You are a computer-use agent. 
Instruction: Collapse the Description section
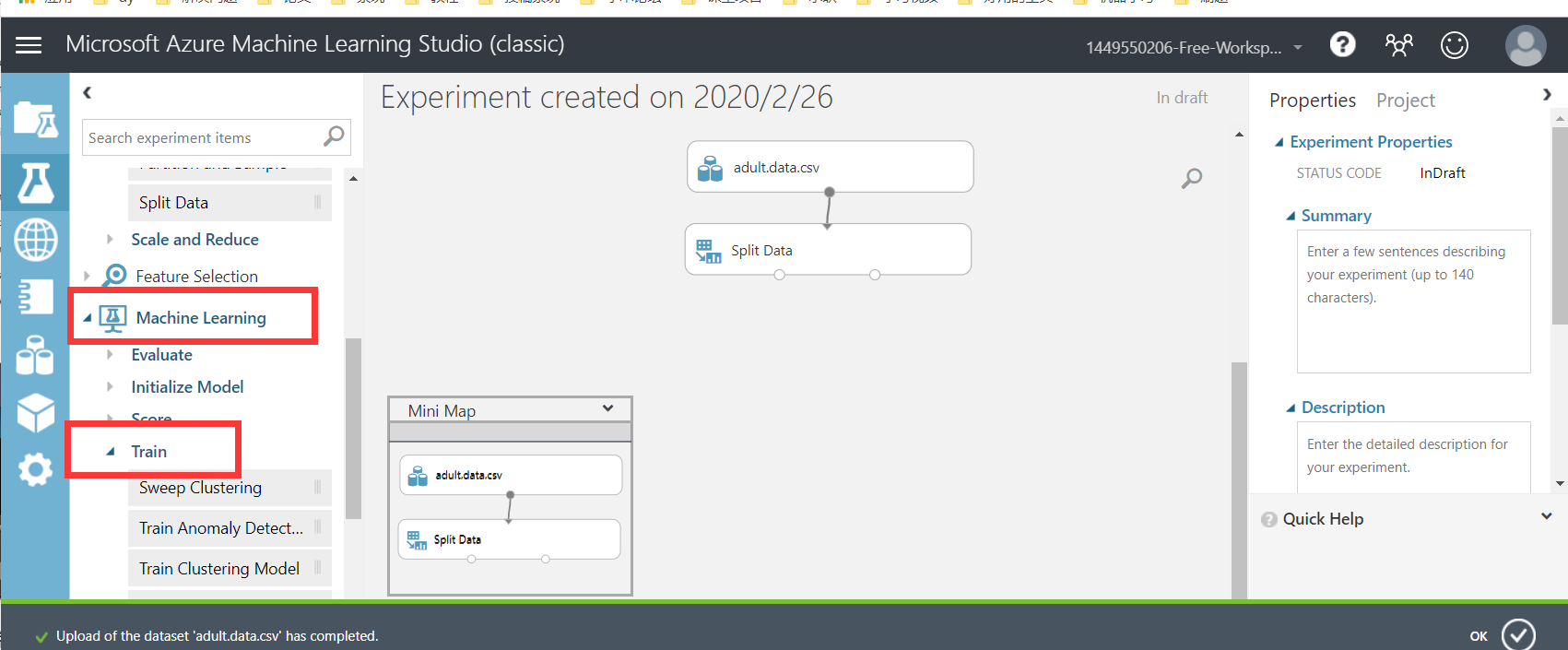[x=1291, y=408]
